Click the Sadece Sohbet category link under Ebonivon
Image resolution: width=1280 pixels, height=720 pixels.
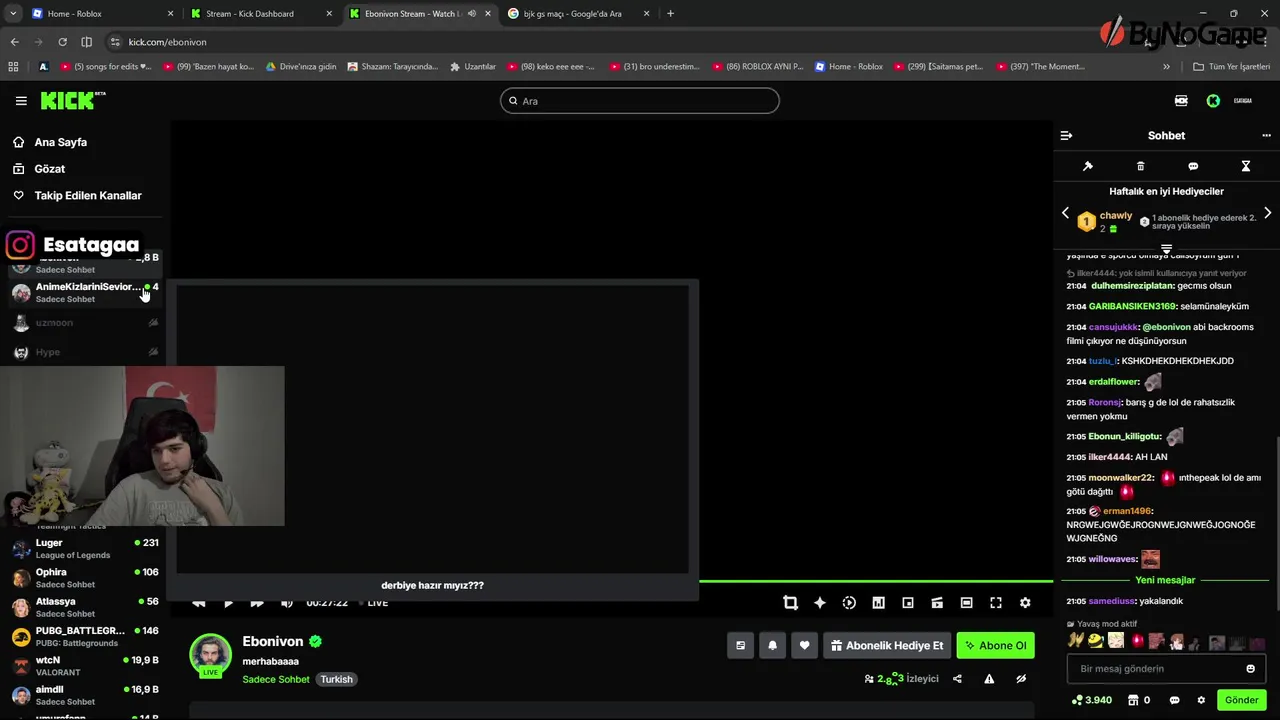pos(276,680)
